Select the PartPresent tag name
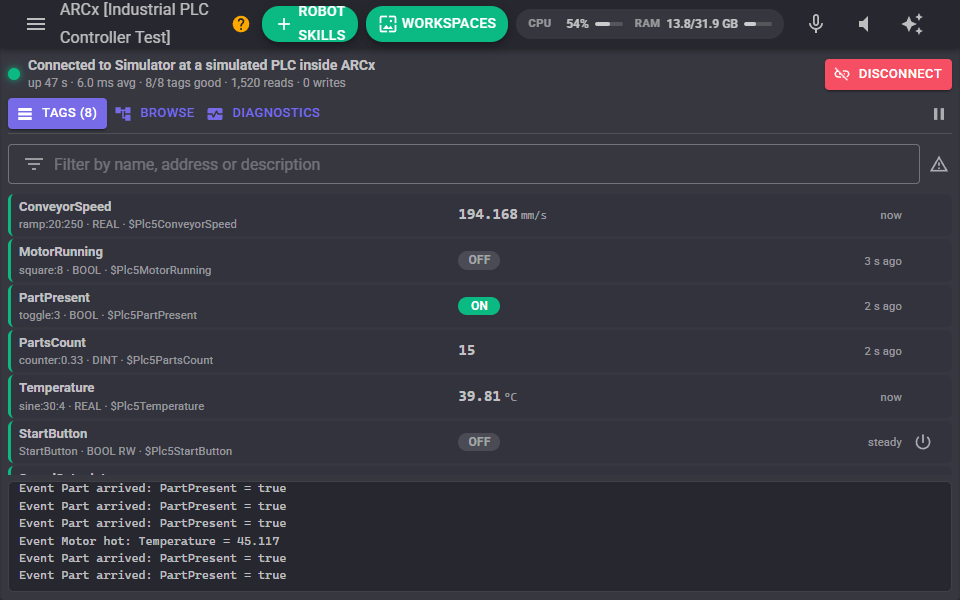960x600 pixels. coord(54,298)
